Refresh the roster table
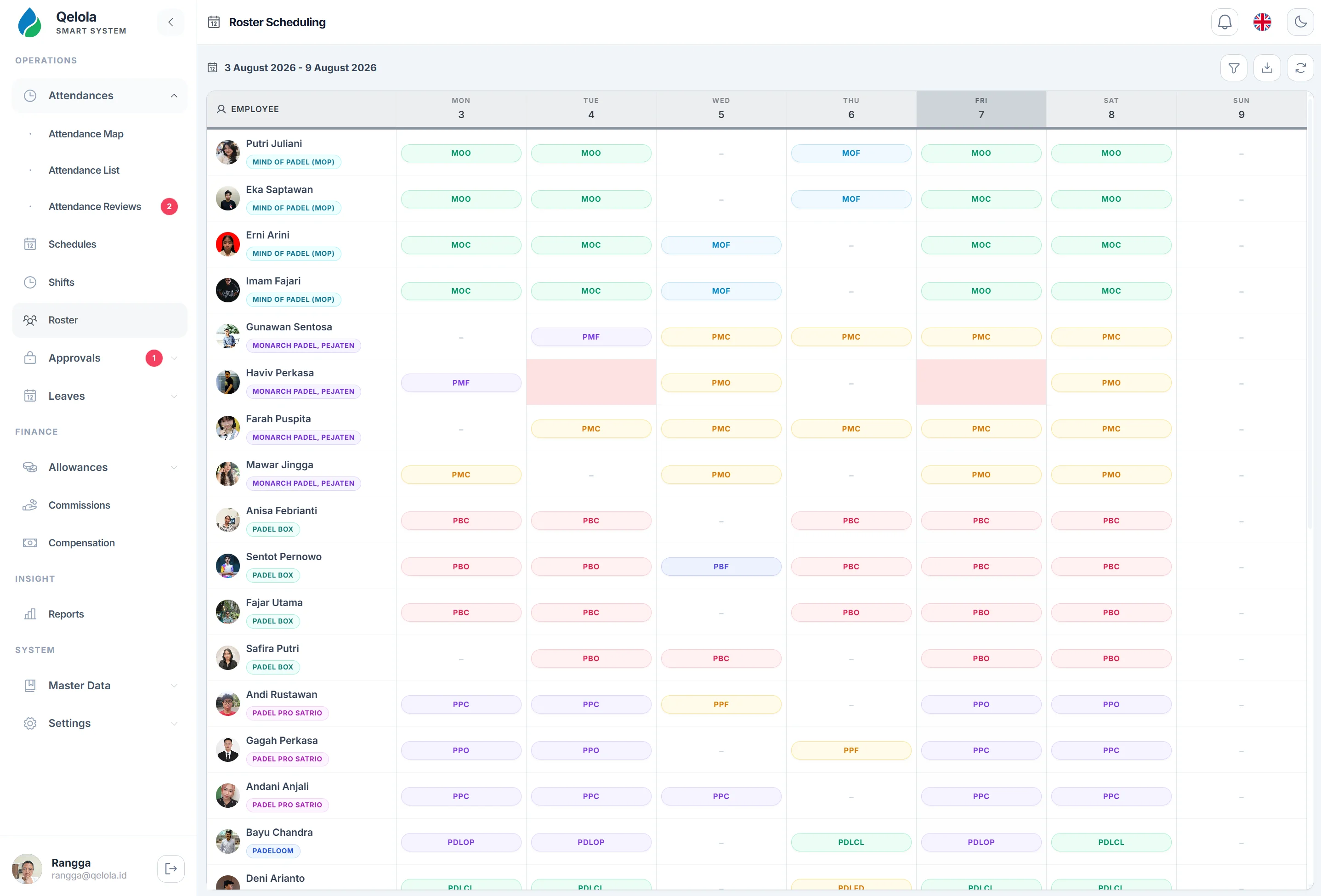The height and width of the screenshot is (896, 1321). tap(1300, 68)
